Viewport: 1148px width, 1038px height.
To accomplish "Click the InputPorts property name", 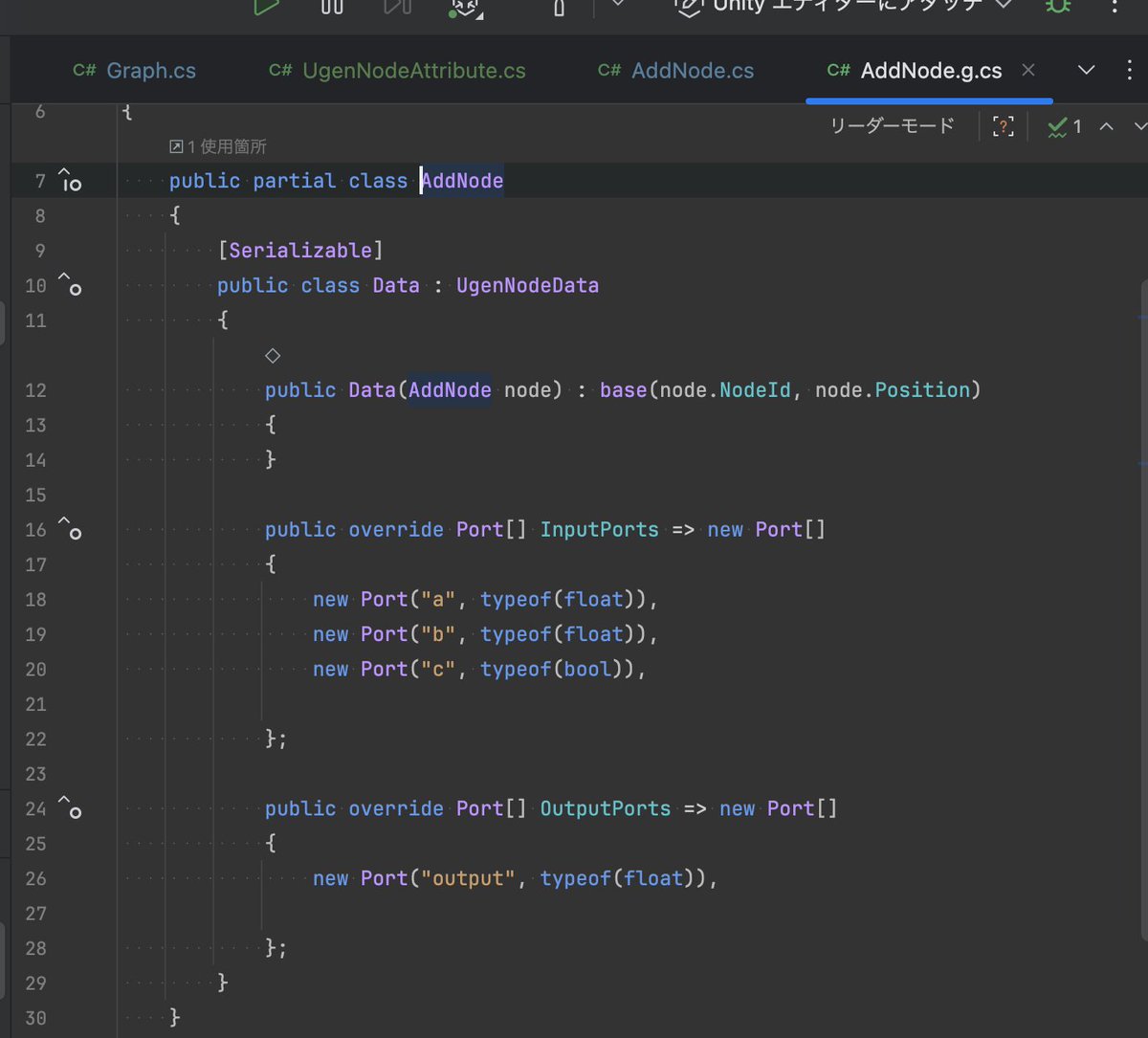I will coord(600,530).
